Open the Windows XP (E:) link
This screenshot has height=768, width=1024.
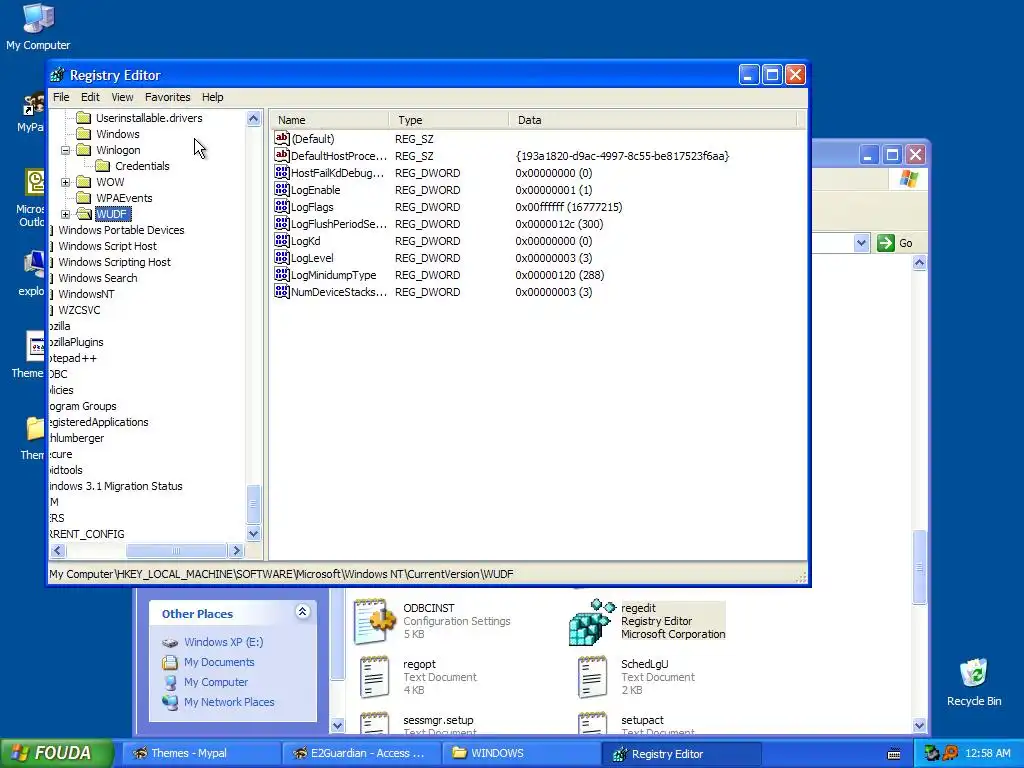point(223,642)
